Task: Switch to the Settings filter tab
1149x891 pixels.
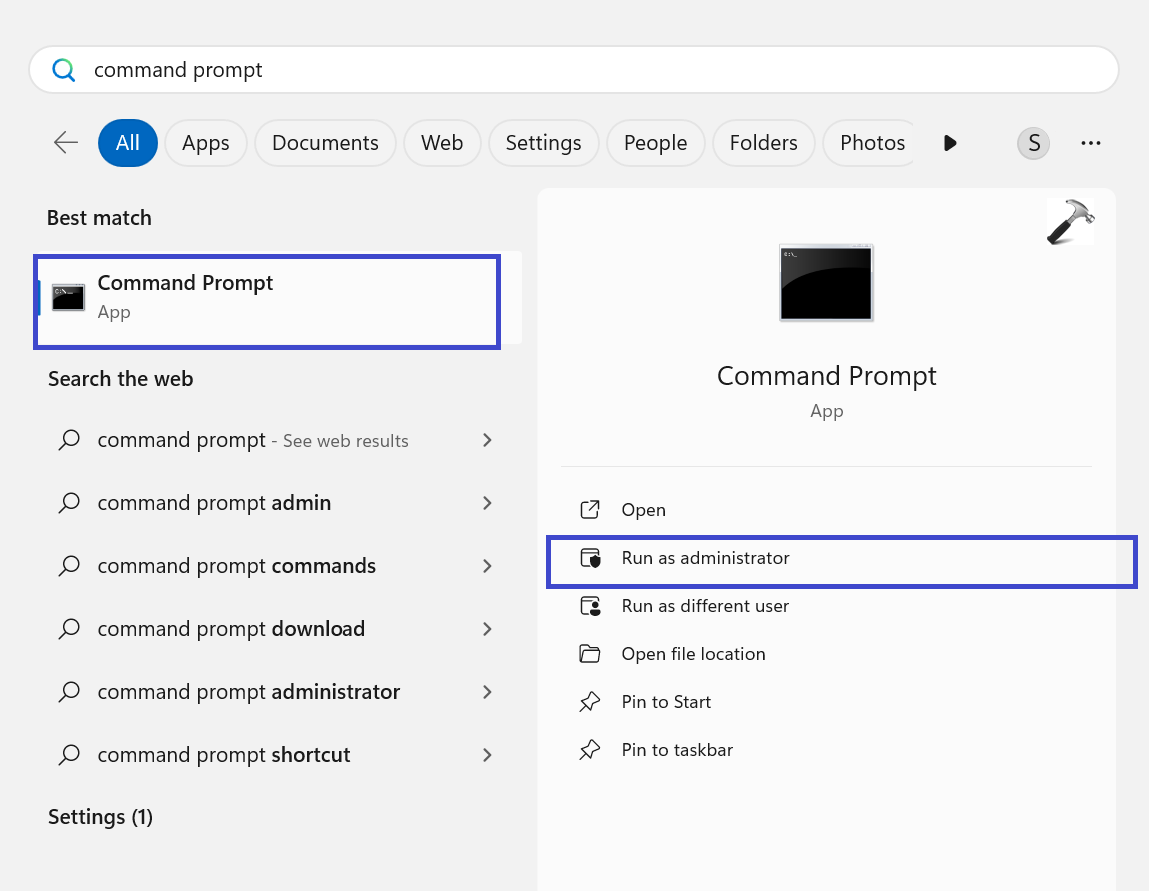Action: [543, 143]
